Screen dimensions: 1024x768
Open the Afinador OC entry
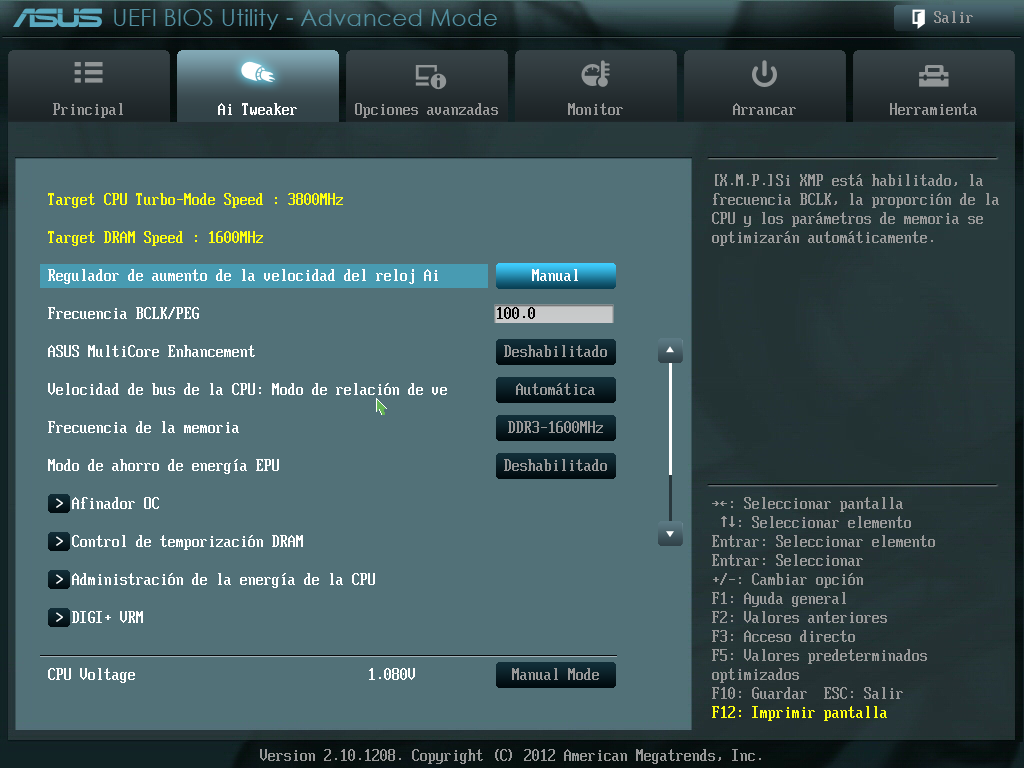(116, 504)
